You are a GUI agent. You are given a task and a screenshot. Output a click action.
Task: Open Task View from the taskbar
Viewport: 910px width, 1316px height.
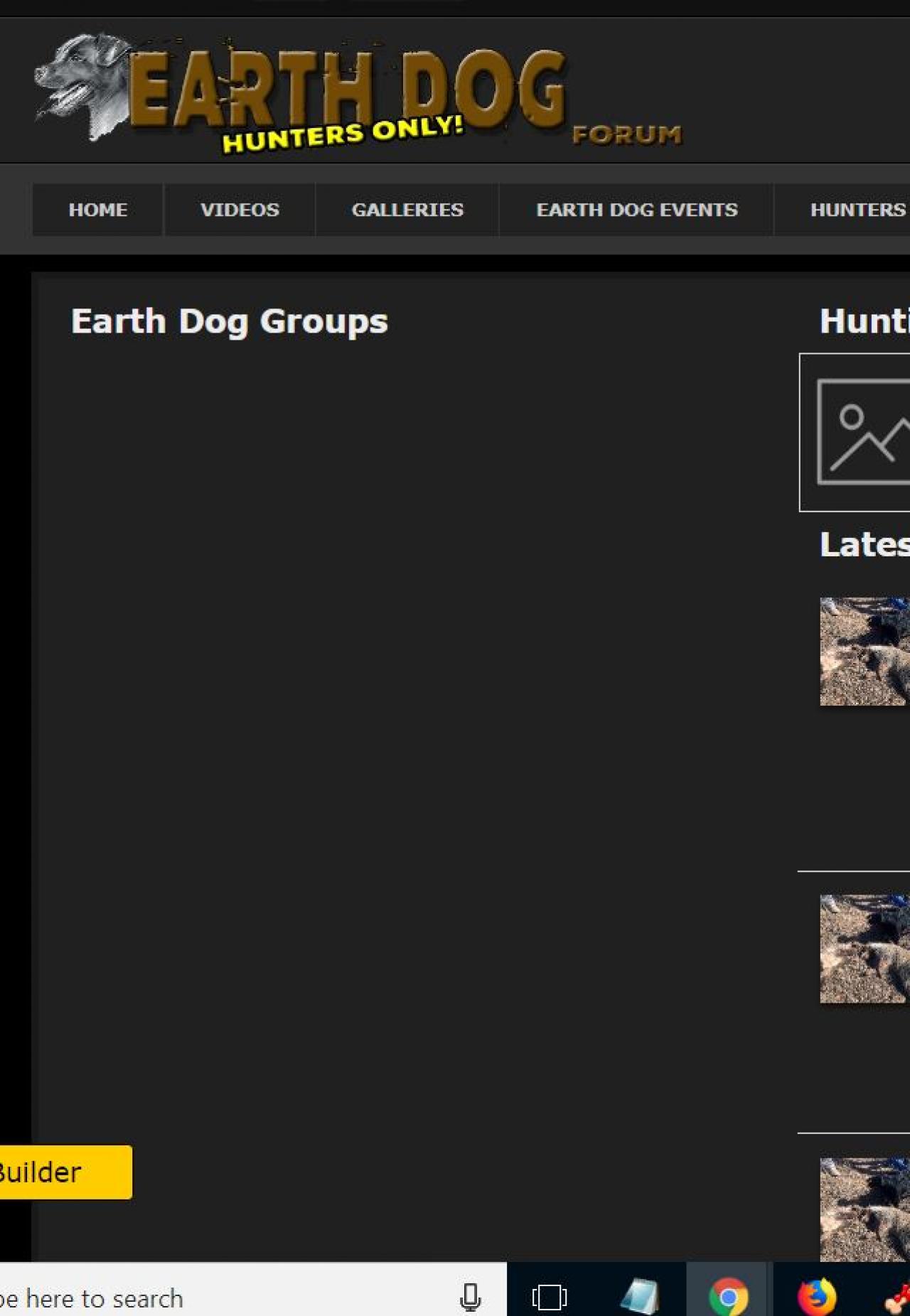[550, 1298]
